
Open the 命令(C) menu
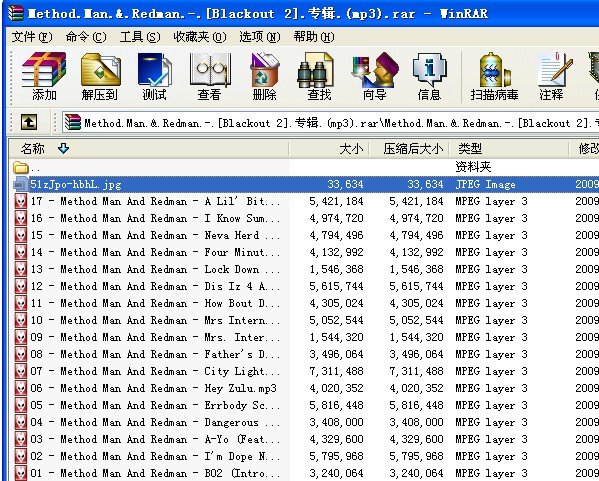coord(86,37)
